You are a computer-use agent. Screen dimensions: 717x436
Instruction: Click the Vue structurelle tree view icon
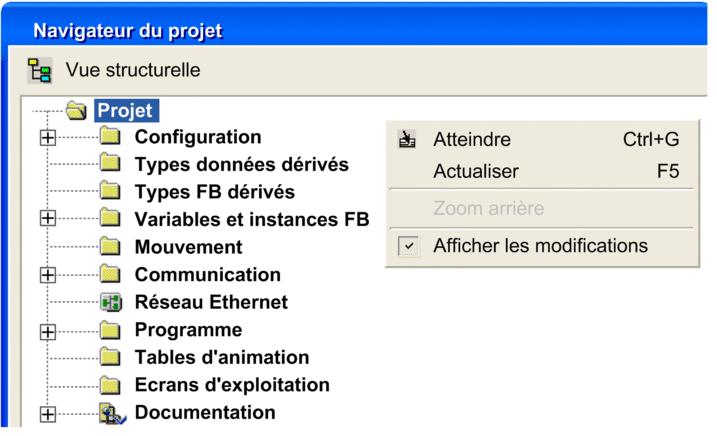(x=40, y=70)
